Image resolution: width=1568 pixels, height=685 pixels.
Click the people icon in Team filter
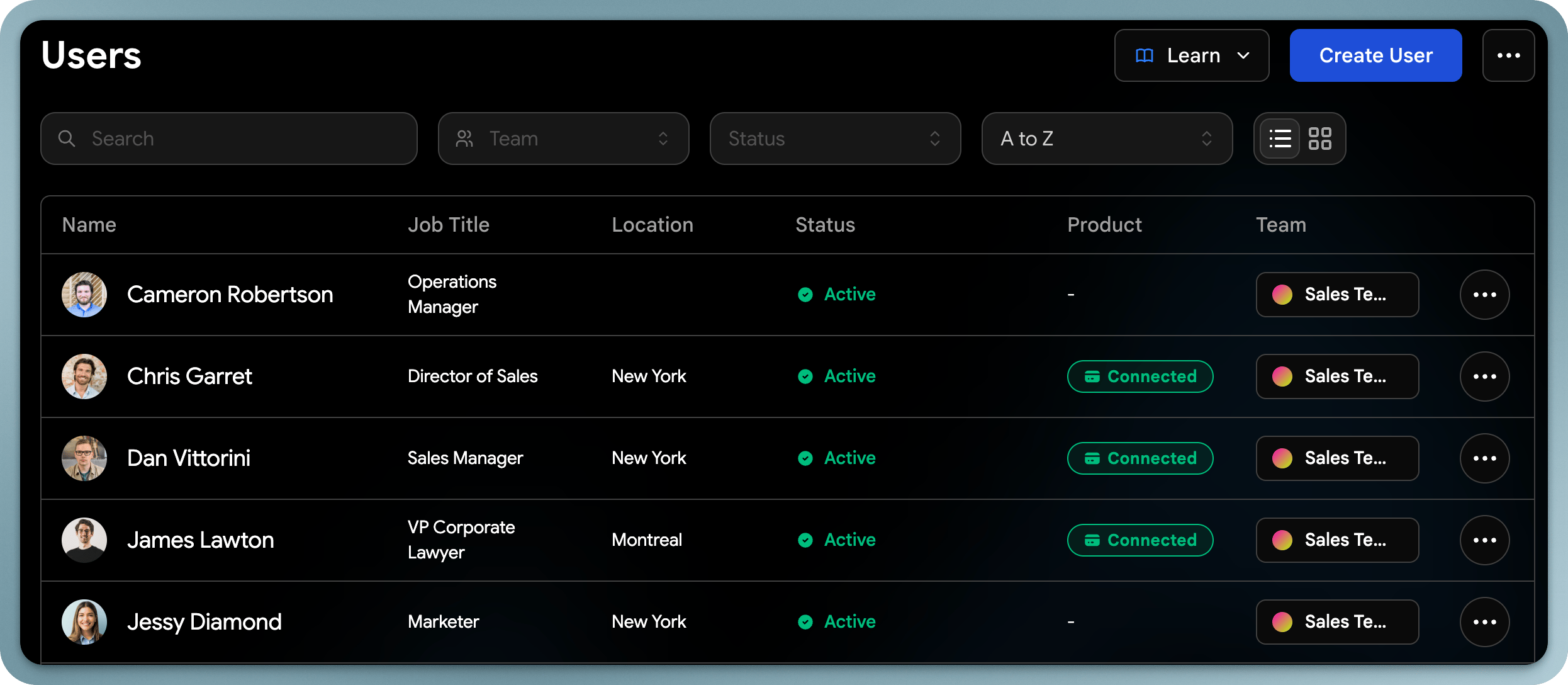tap(464, 139)
